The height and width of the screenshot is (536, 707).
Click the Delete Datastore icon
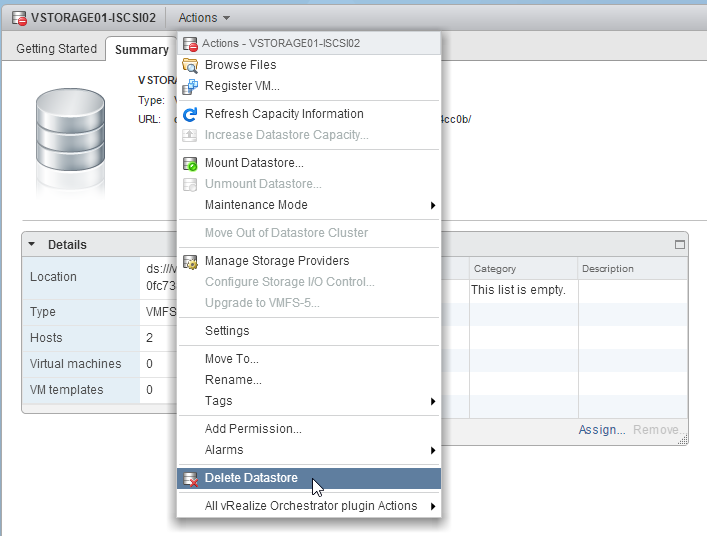tap(190, 479)
